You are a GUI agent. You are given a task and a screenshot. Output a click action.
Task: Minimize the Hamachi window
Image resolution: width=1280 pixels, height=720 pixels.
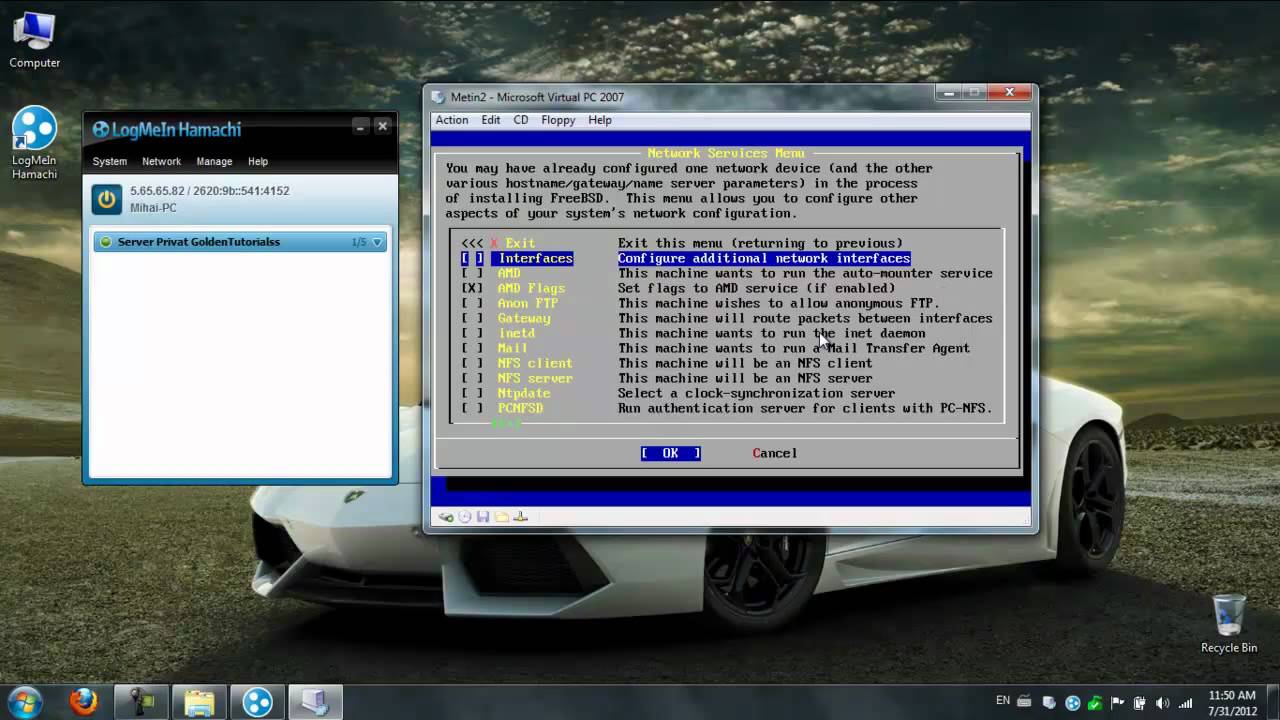point(360,127)
